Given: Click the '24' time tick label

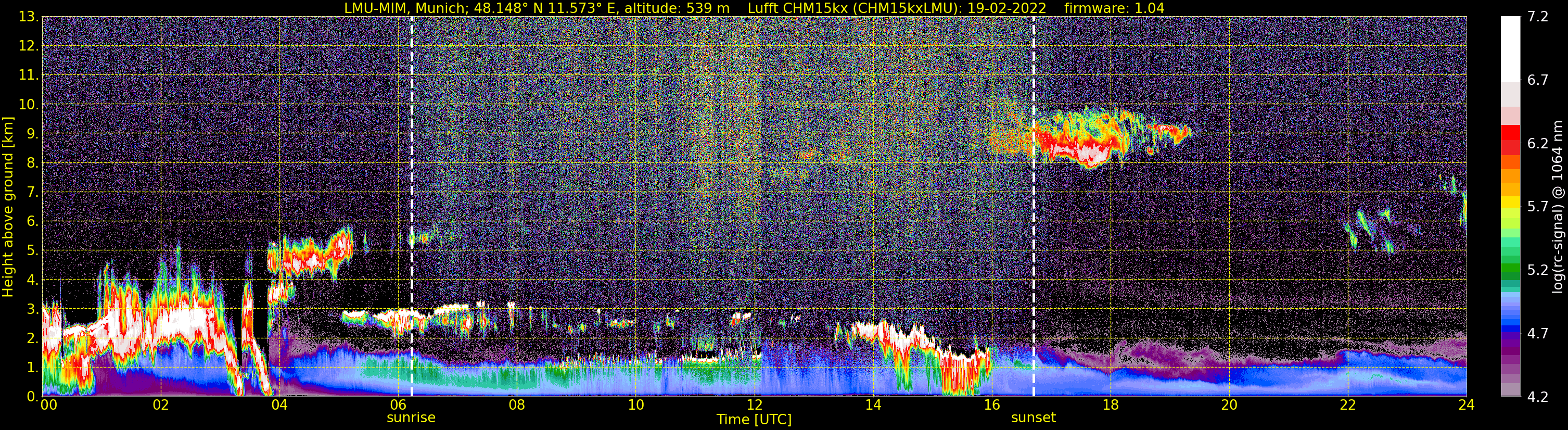Looking at the screenshot, I should pos(1467,405).
